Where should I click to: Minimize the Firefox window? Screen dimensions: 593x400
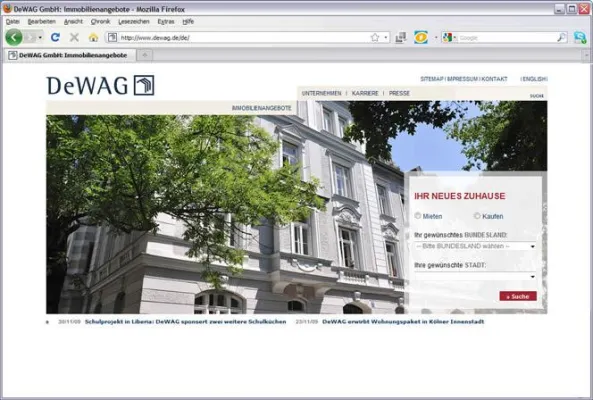coord(559,9)
